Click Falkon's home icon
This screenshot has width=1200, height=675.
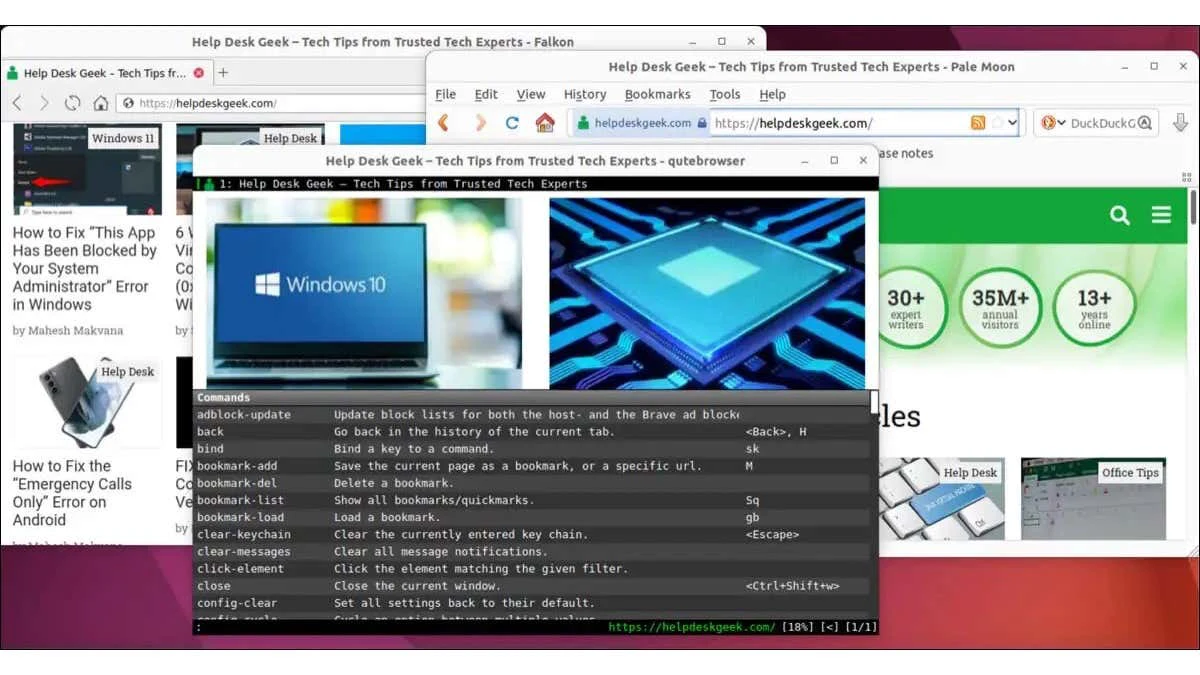click(101, 103)
